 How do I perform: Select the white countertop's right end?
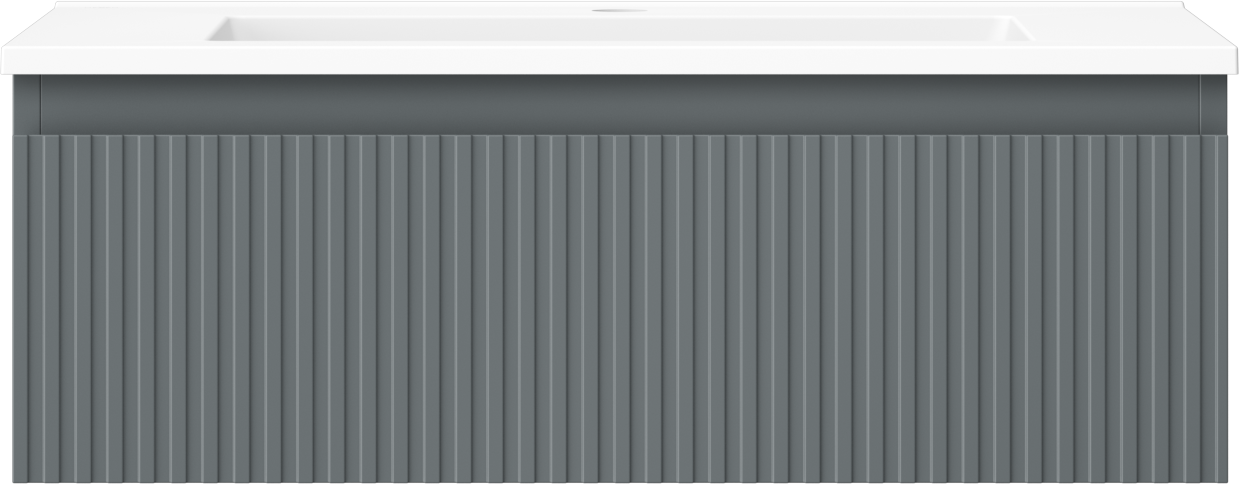1218,50
